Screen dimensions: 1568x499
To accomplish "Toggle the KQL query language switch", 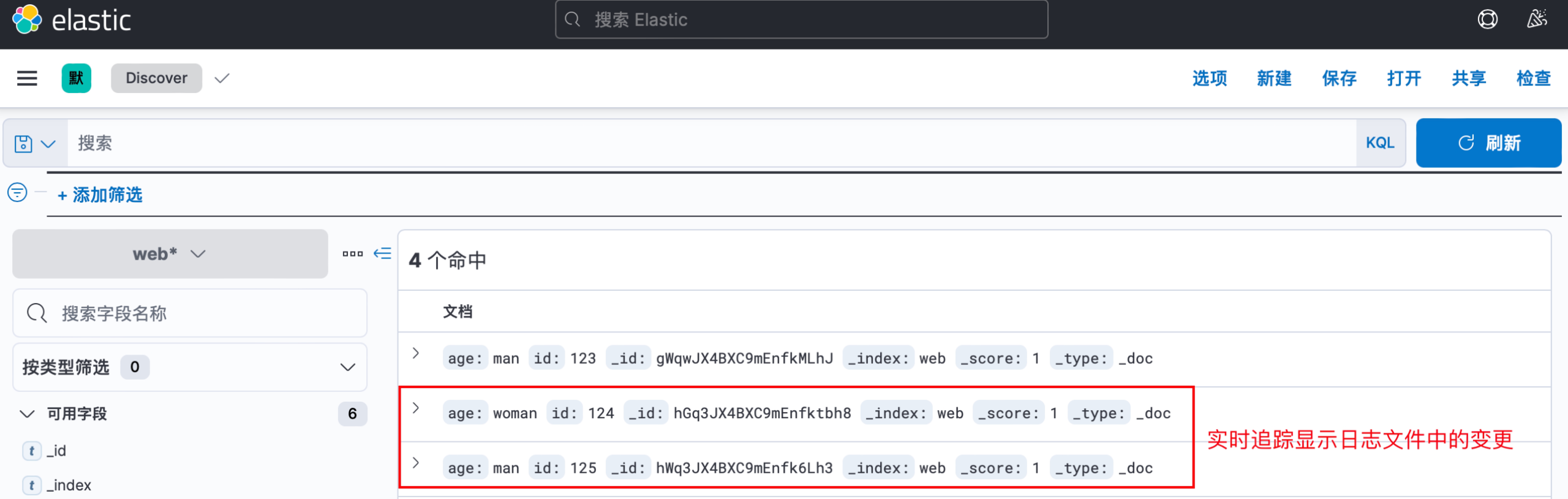I will pyautogui.click(x=1379, y=143).
